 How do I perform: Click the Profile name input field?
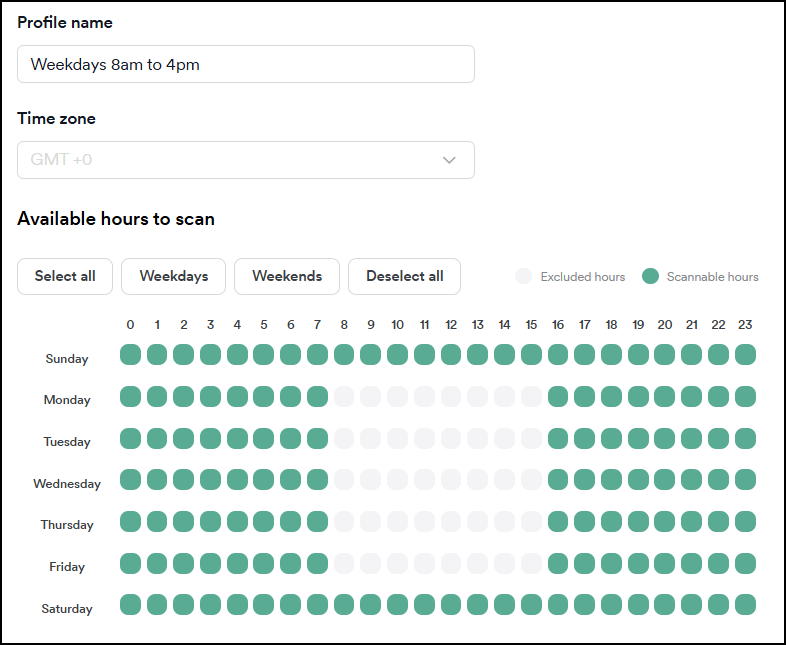click(x=246, y=64)
